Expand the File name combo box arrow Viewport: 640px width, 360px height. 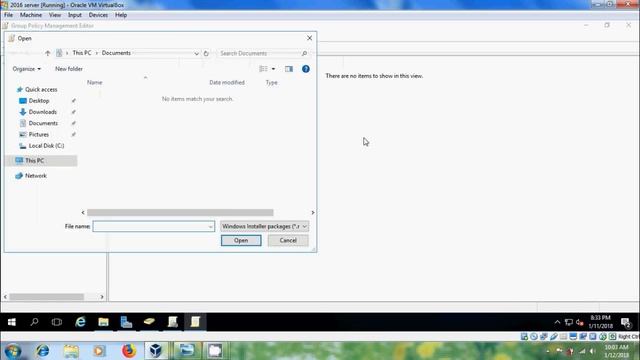click(211, 227)
